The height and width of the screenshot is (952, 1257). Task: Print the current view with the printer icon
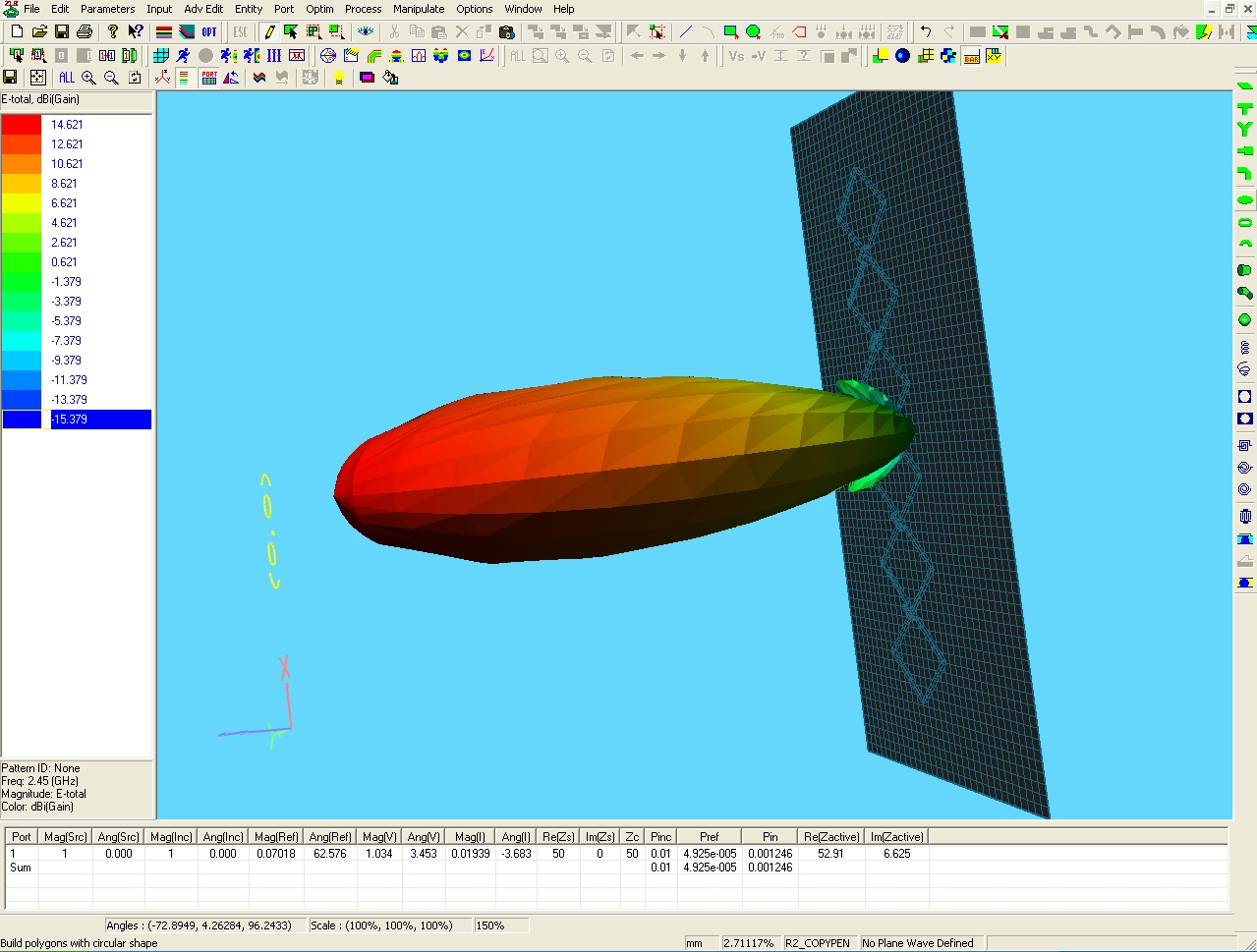point(85,32)
